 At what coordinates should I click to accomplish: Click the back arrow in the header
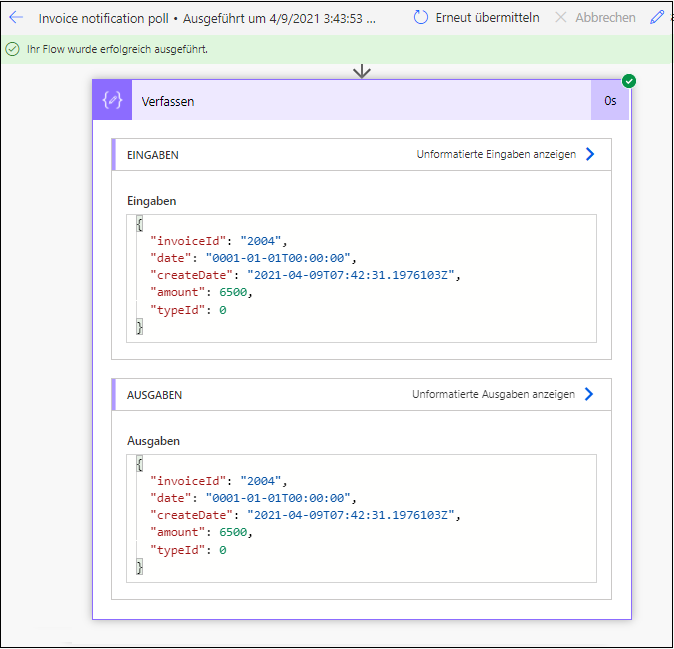[x=16, y=18]
